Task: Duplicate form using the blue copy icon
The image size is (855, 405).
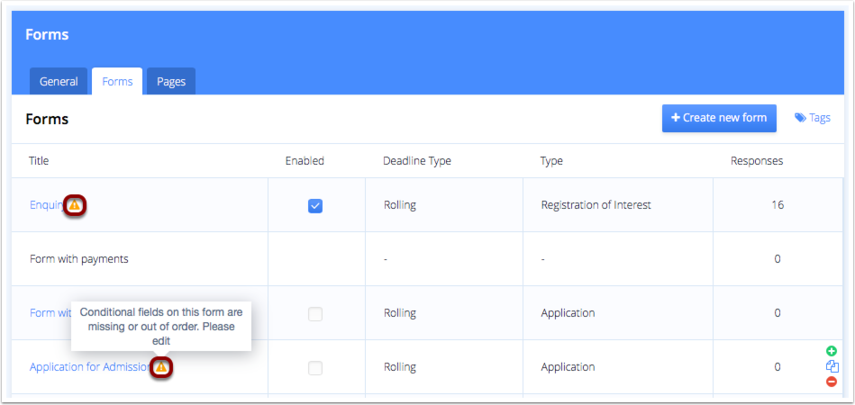Action: pyautogui.click(x=832, y=367)
